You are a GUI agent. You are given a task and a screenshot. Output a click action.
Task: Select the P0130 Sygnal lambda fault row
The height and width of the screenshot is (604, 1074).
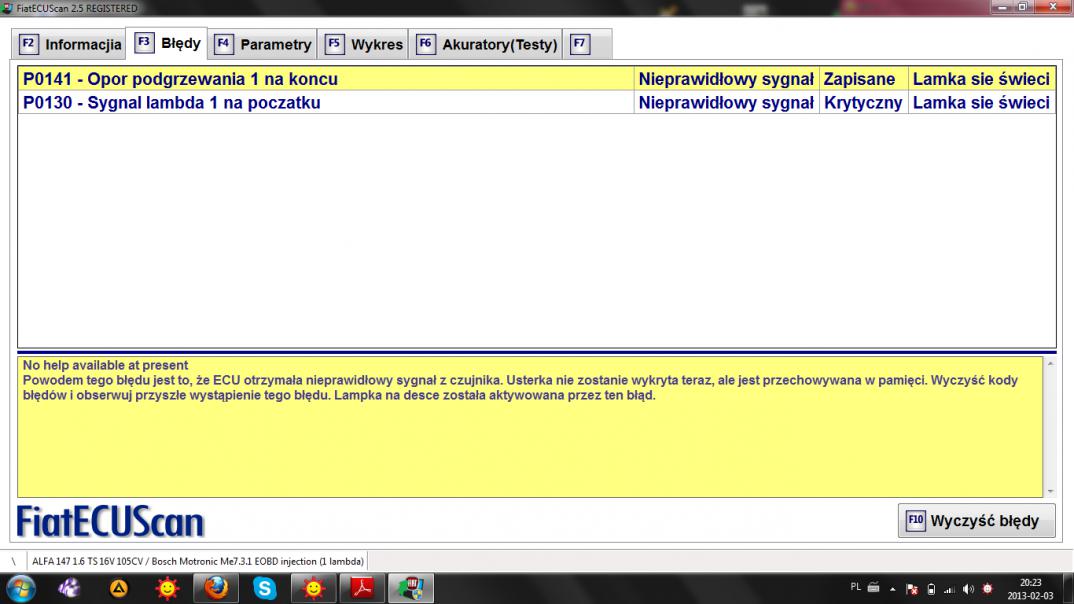(x=536, y=103)
